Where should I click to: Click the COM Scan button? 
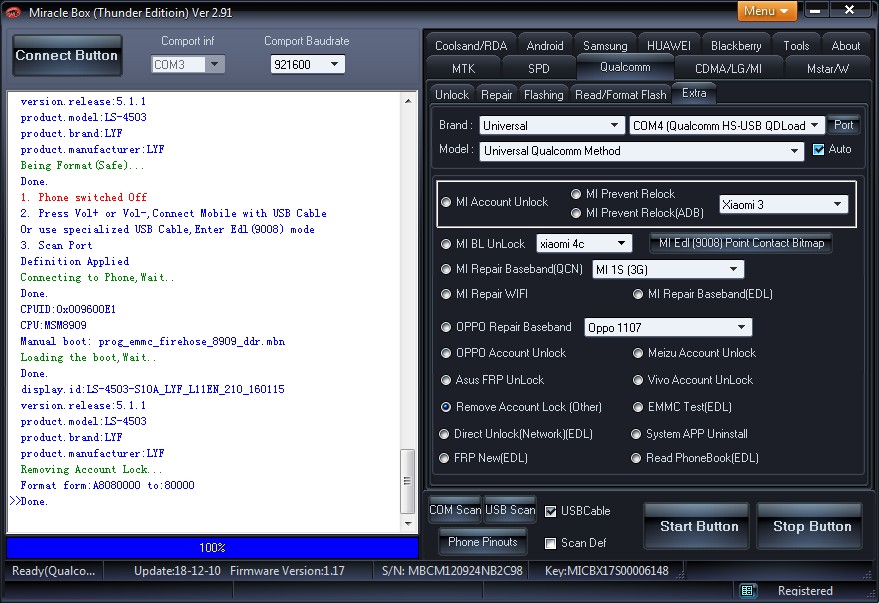click(455, 510)
